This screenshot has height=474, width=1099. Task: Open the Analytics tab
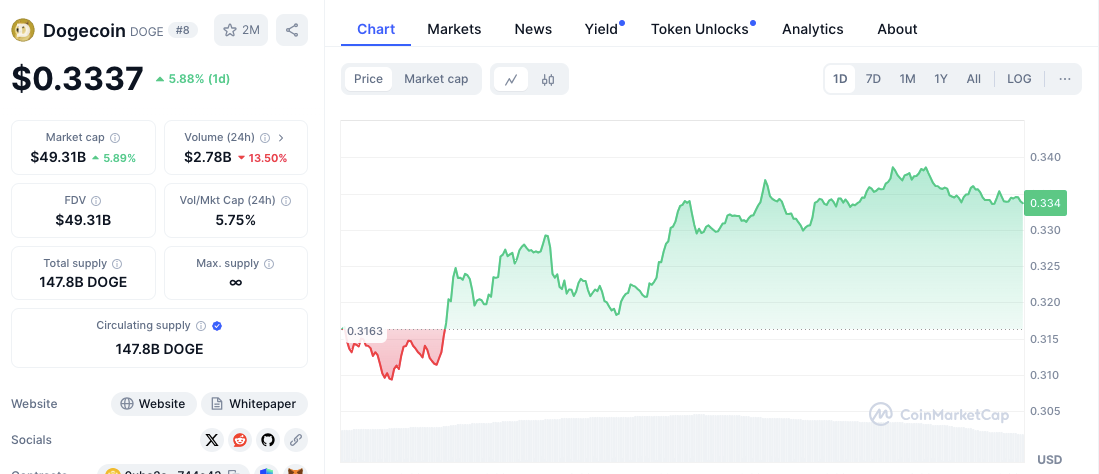[x=813, y=29]
